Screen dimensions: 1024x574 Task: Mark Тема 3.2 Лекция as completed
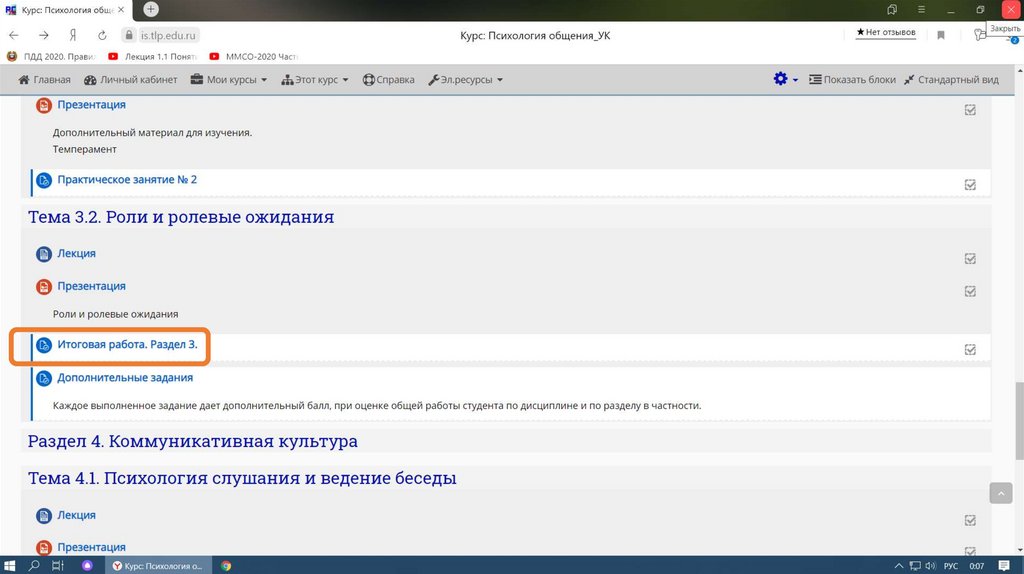point(970,259)
